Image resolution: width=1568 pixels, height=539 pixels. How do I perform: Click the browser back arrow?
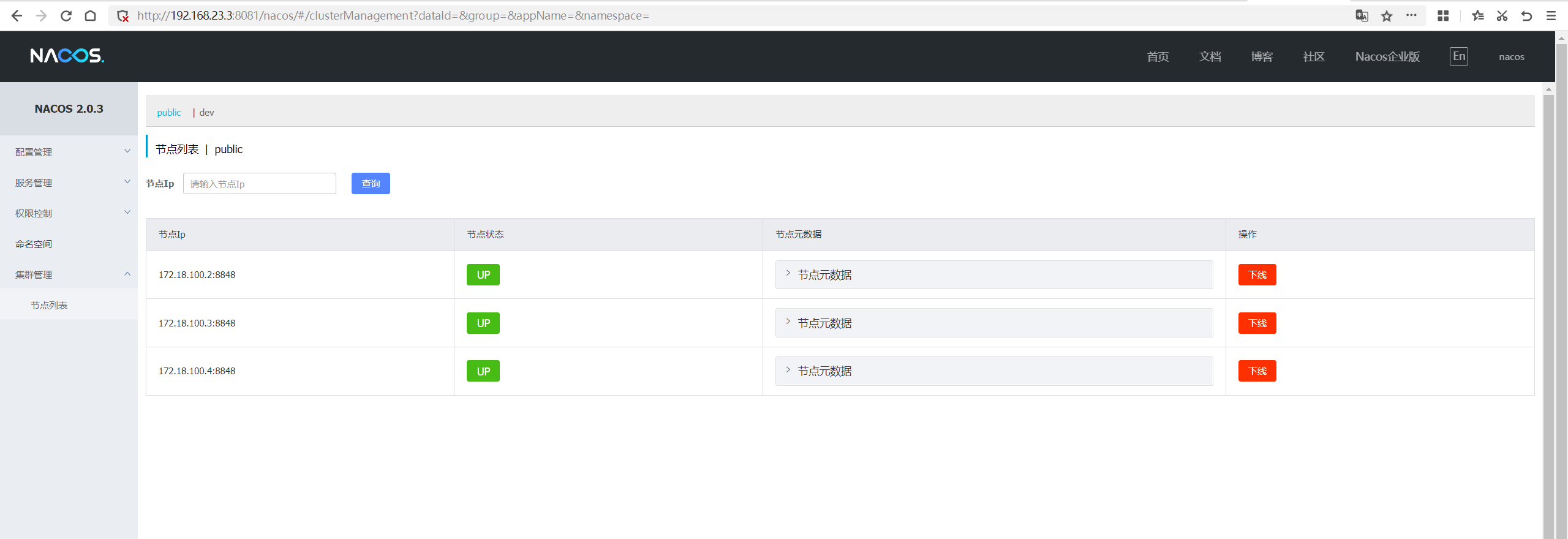click(17, 16)
